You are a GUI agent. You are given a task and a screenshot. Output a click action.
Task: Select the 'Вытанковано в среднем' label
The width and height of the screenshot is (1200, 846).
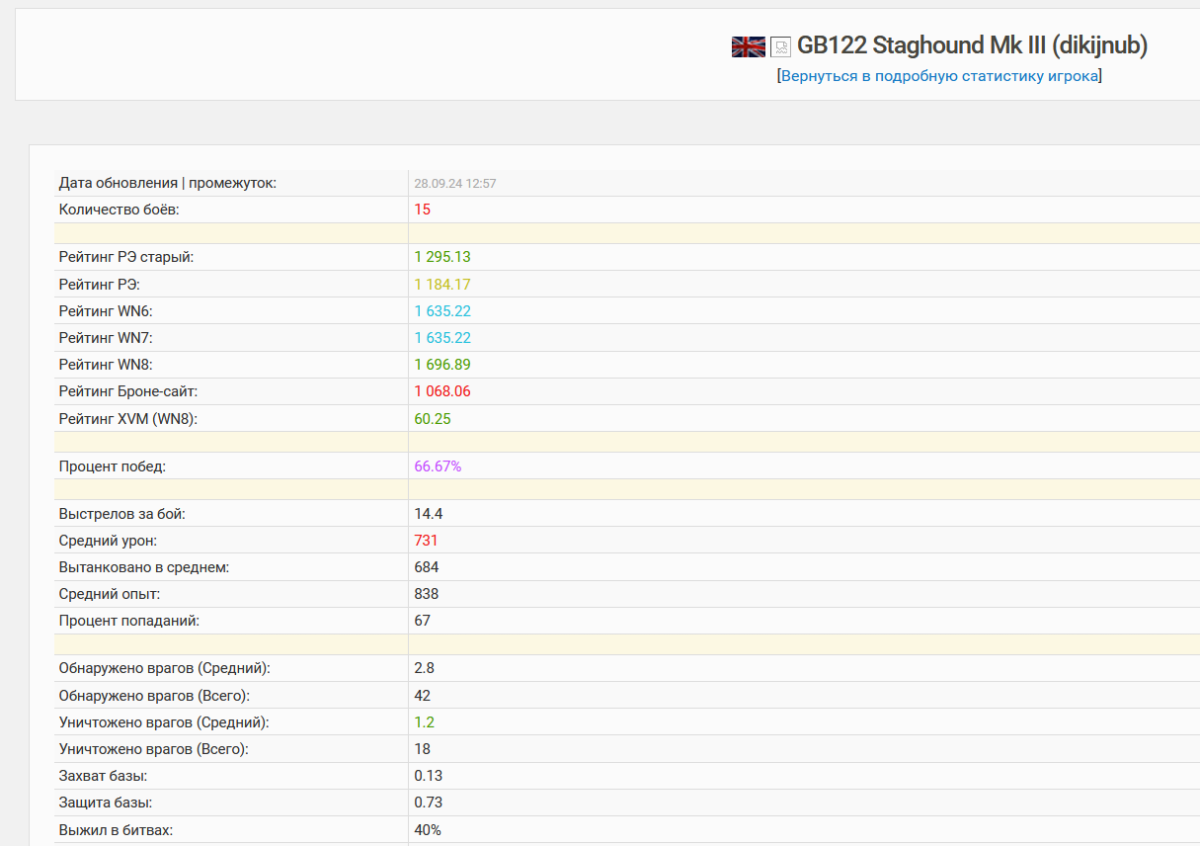(x=144, y=568)
